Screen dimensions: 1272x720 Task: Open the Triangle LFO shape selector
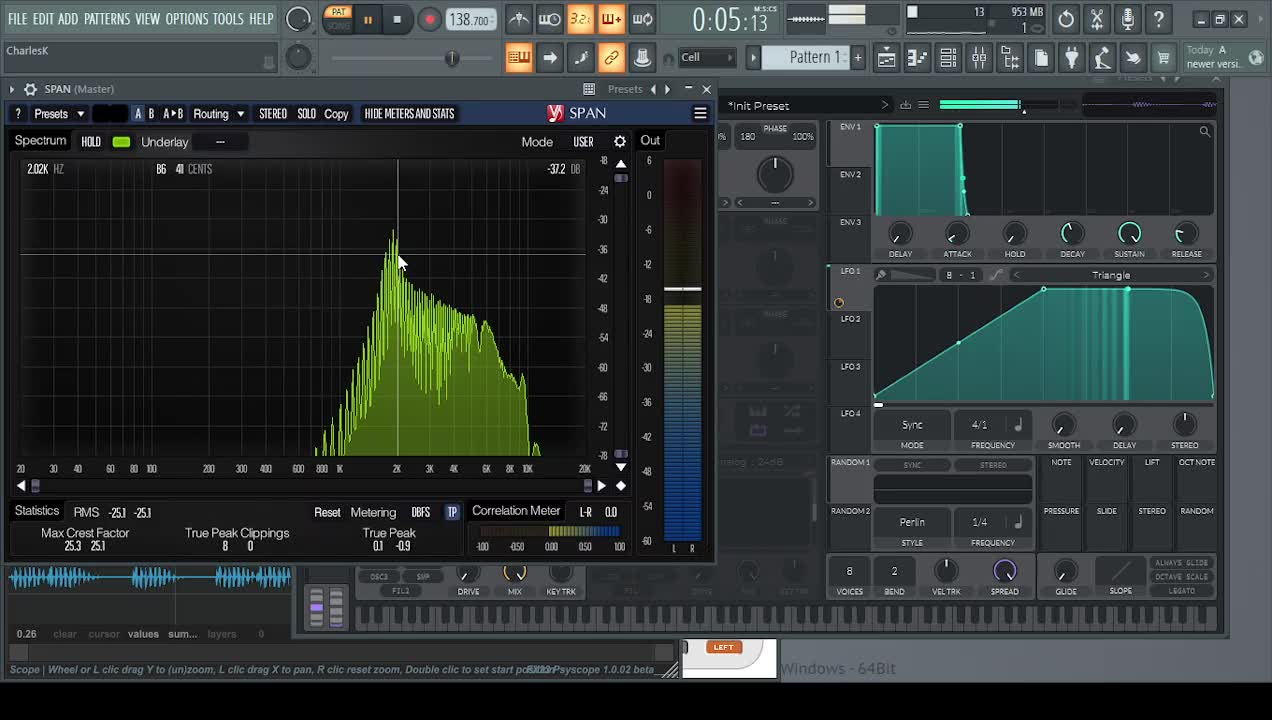1111,275
